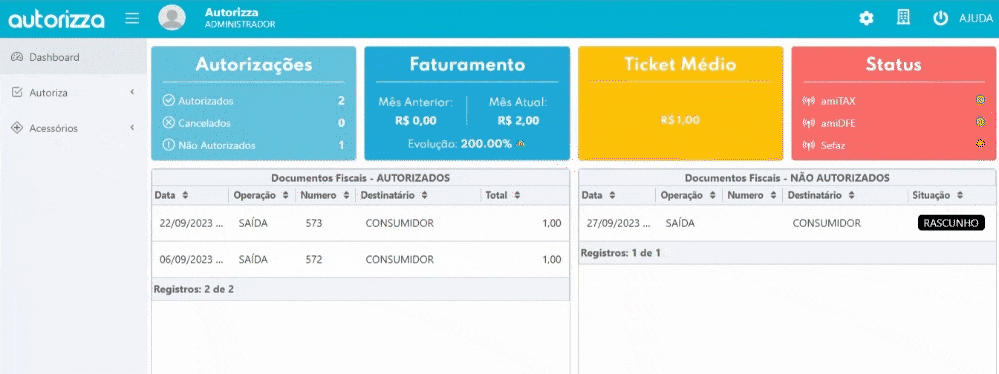Click the user avatar picture
The width and height of the screenshot is (999, 374).
point(172,18)
